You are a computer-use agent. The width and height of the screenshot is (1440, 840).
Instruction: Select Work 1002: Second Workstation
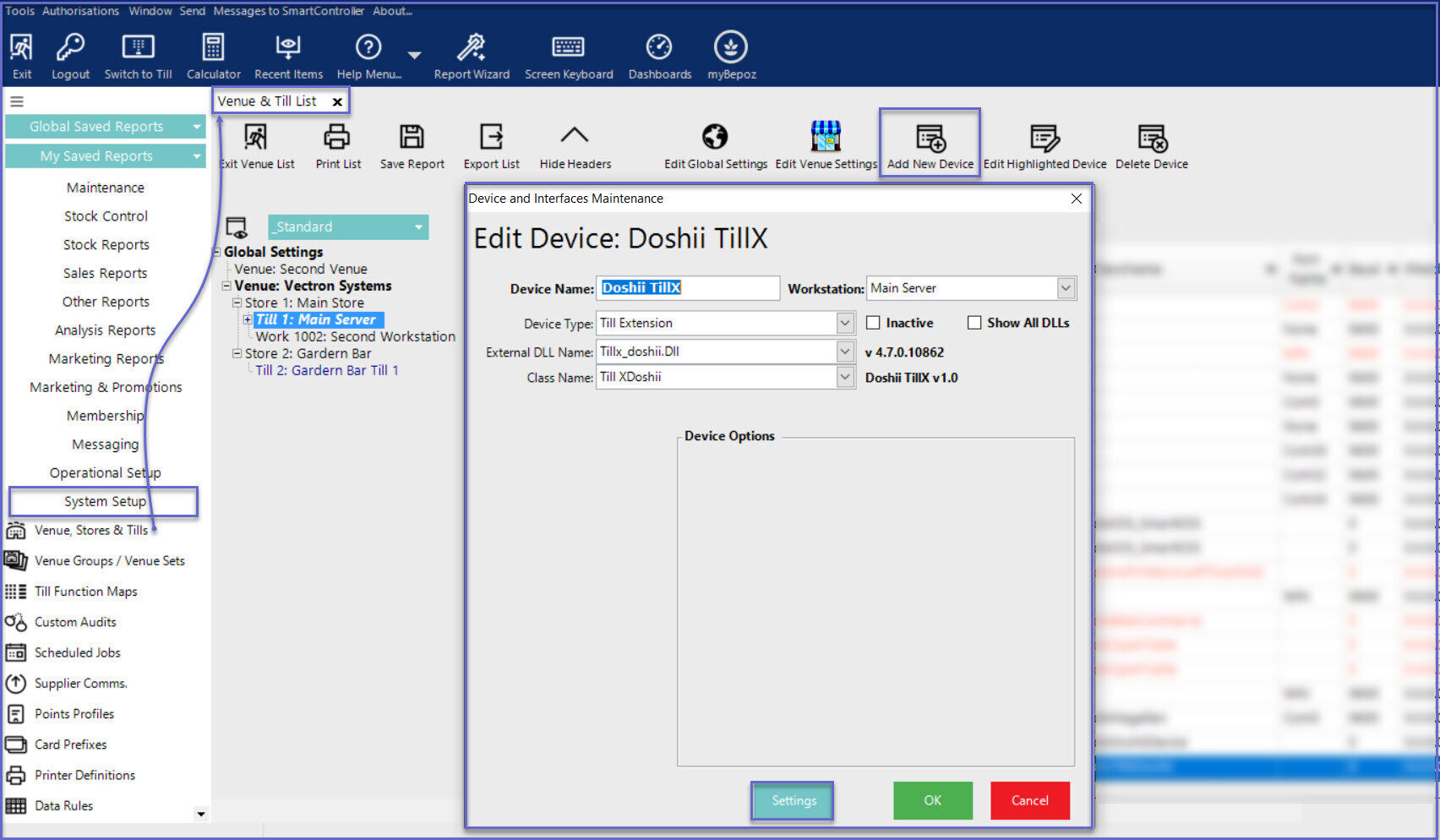[355, 336]
